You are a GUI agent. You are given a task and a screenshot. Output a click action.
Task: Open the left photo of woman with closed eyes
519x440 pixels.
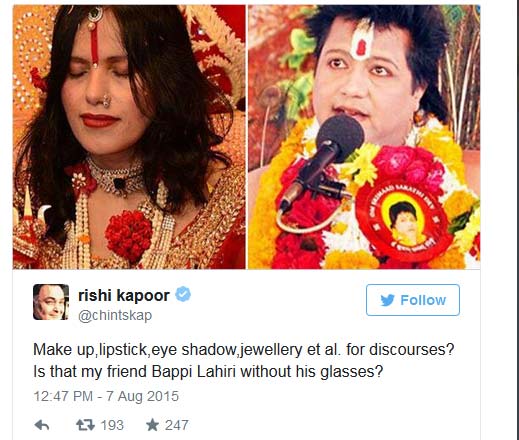coord(129,137)
